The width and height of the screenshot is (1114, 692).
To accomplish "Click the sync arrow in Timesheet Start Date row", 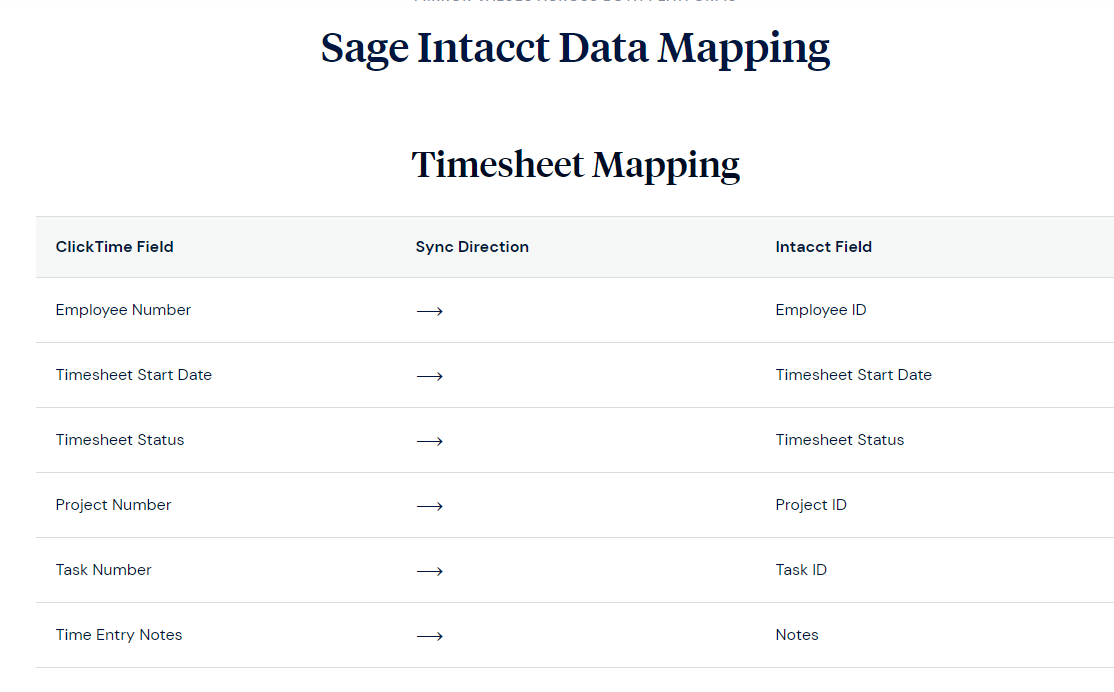I will pos(429,376).
